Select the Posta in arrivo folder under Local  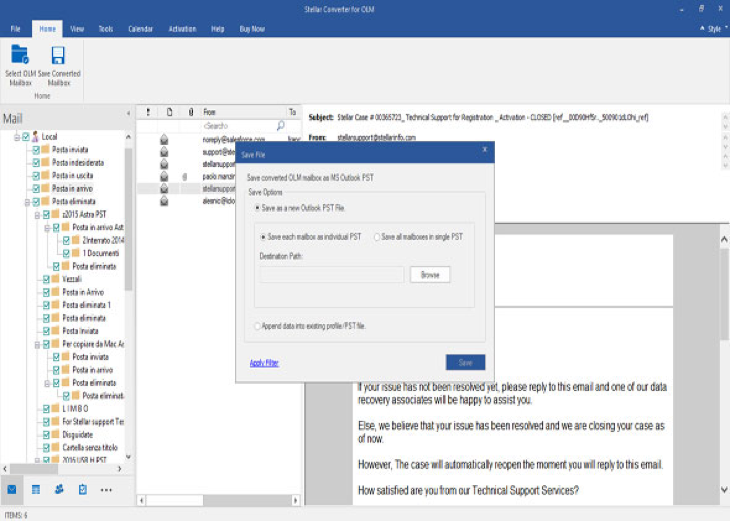(72, 189)
